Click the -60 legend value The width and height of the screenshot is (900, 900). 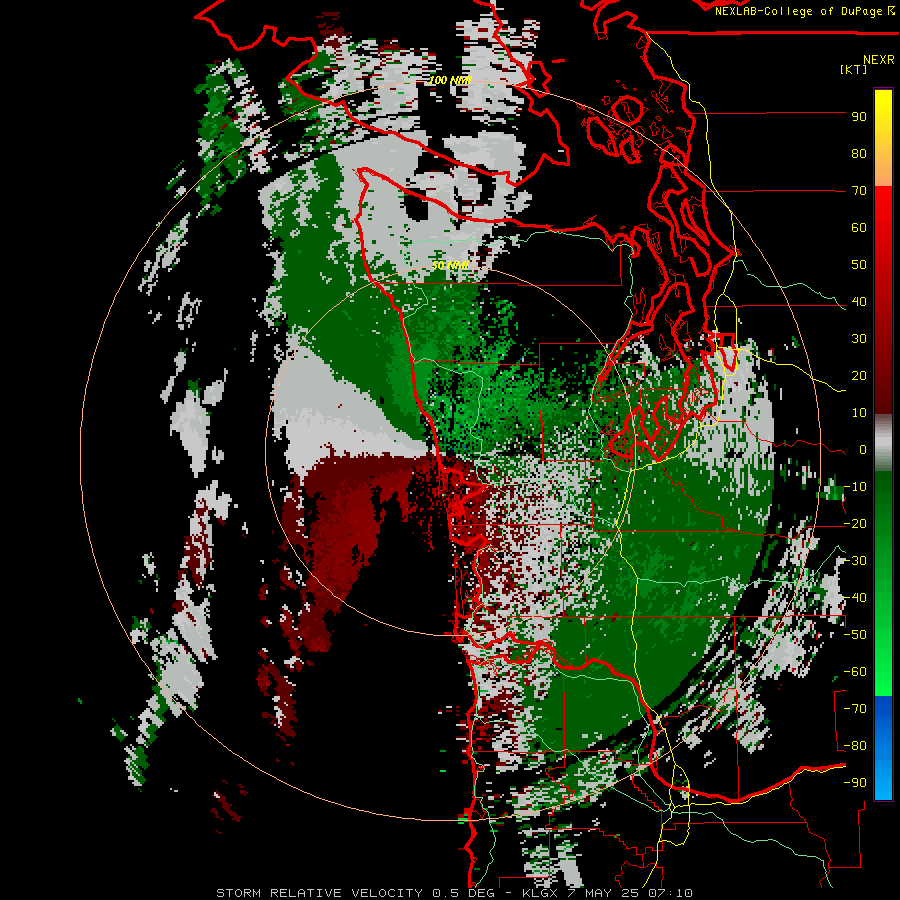(x=855, y=672)
